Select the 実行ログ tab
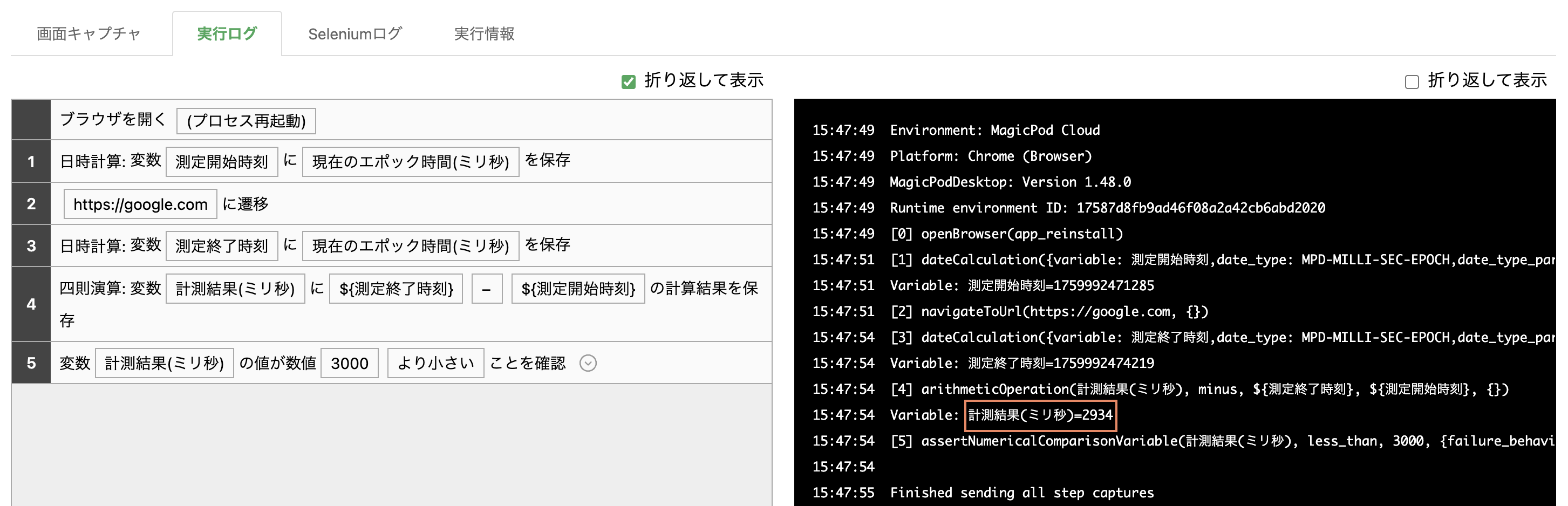The width and height of the screenshot is (1568, 506). [x=227, y=33]
